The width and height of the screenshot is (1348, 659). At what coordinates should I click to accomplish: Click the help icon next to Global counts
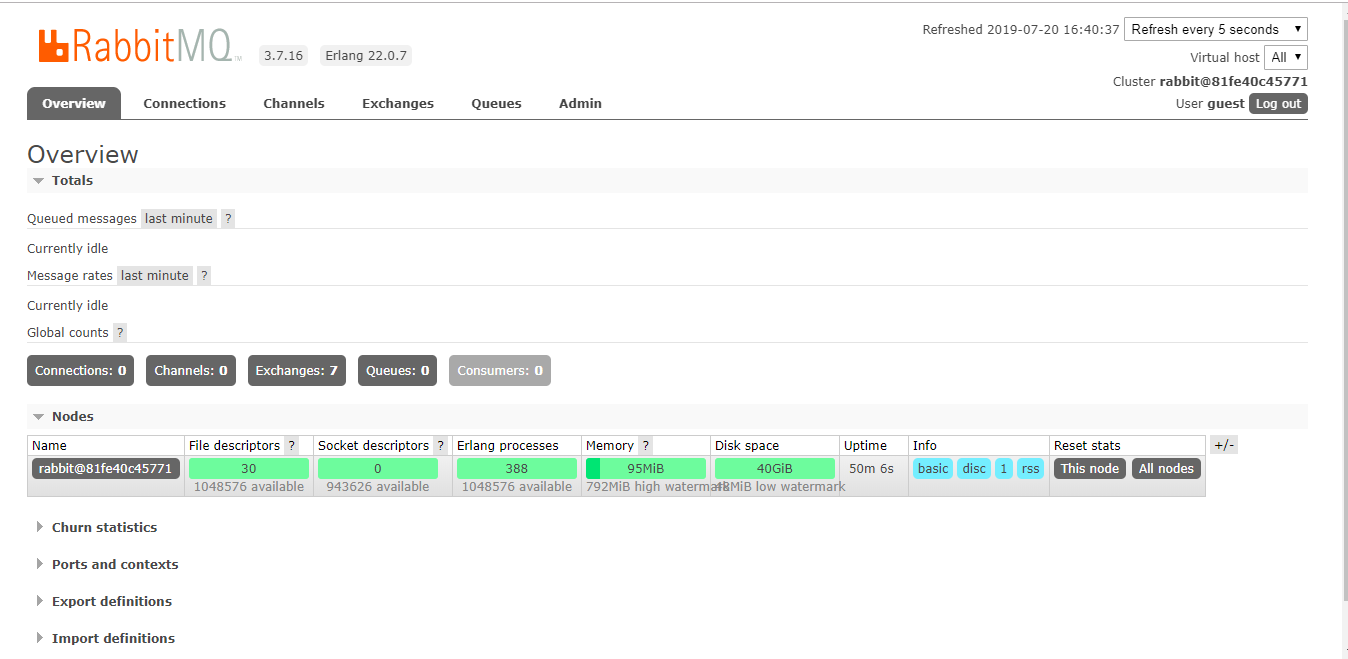[x=120, y=333]
